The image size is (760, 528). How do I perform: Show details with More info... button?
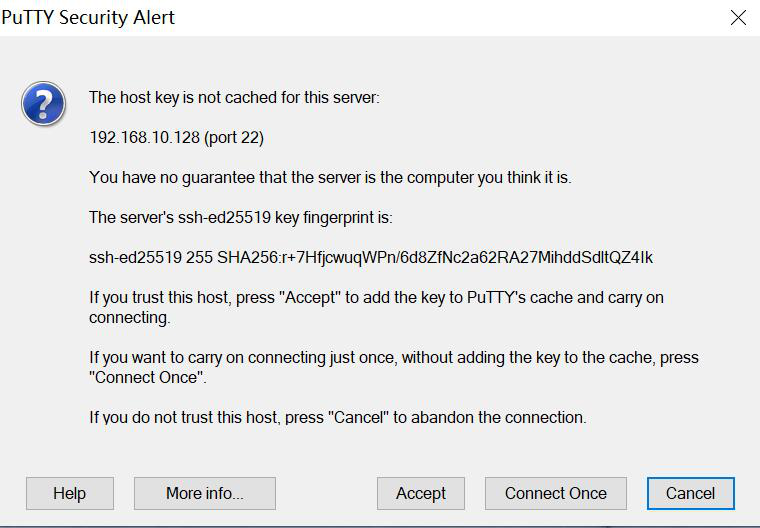205,493
